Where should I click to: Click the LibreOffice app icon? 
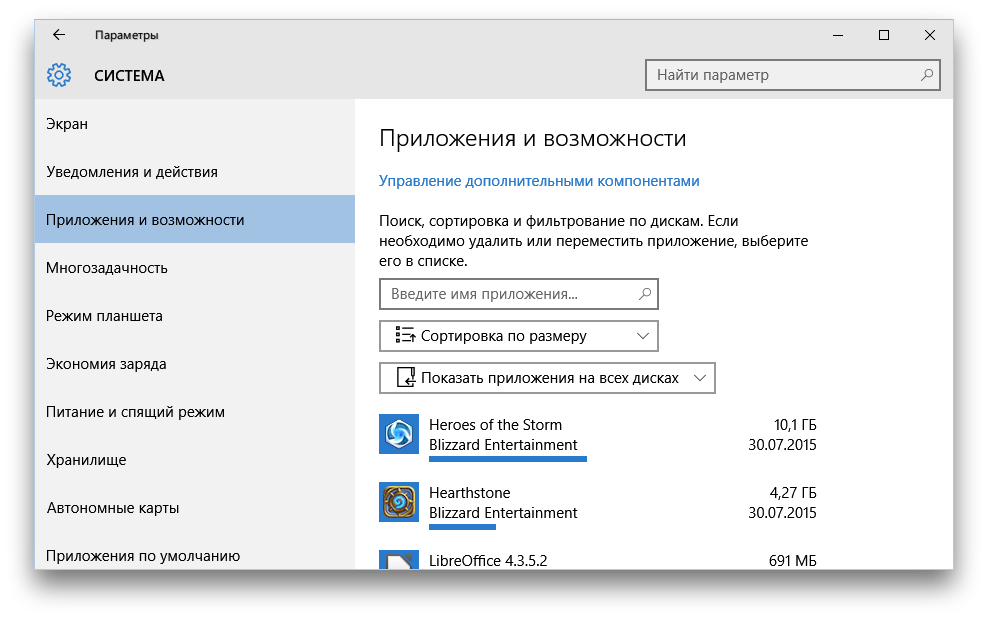(x=399, y=560)
